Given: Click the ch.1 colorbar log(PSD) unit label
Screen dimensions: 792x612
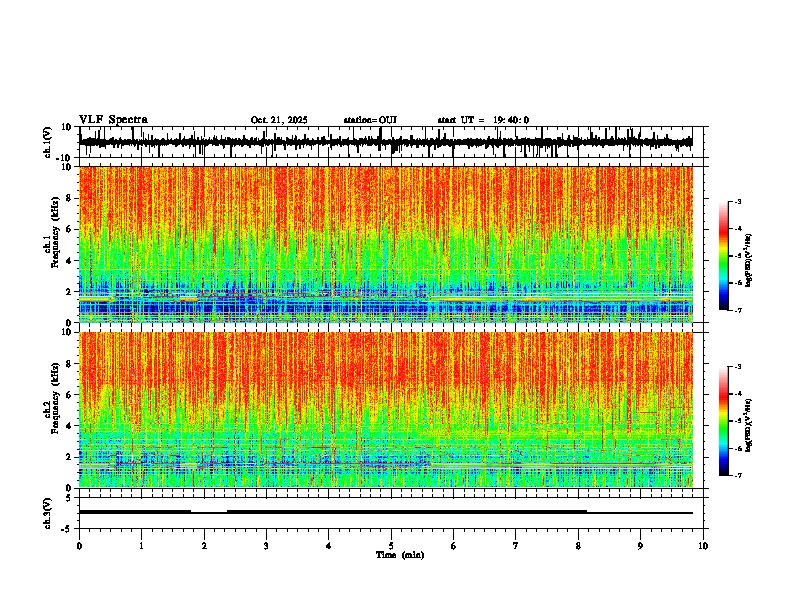Looking at the screenshot, I should pyautogui.click(x=749, y=260).
